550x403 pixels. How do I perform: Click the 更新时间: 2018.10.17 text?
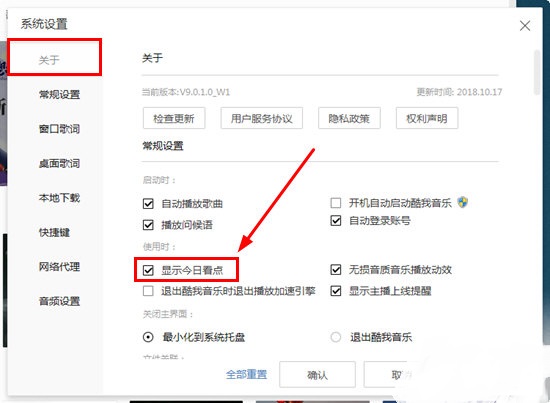pos(459,92)
